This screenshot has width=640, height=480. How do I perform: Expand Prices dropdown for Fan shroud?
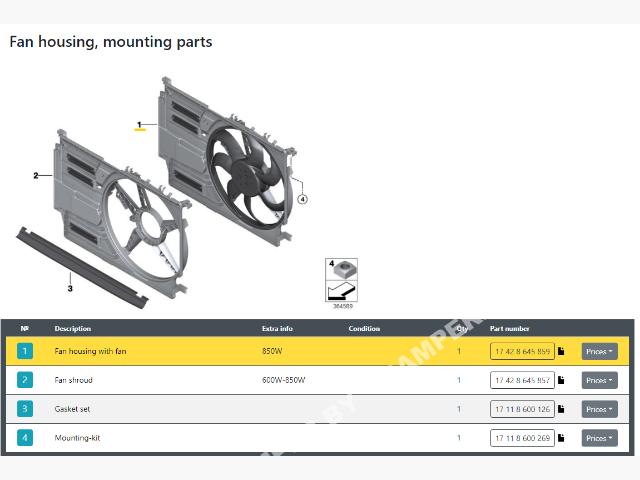coord(599,380)
